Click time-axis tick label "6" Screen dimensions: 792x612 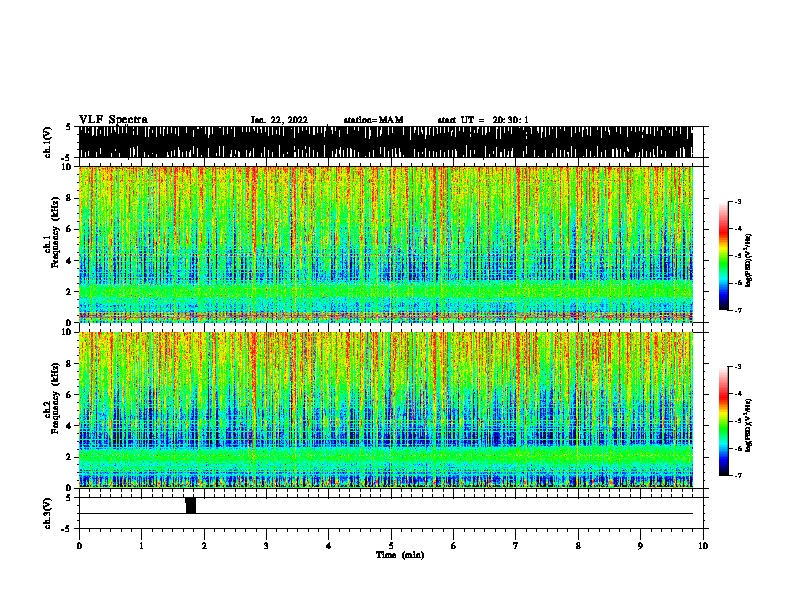coord(454,546)
